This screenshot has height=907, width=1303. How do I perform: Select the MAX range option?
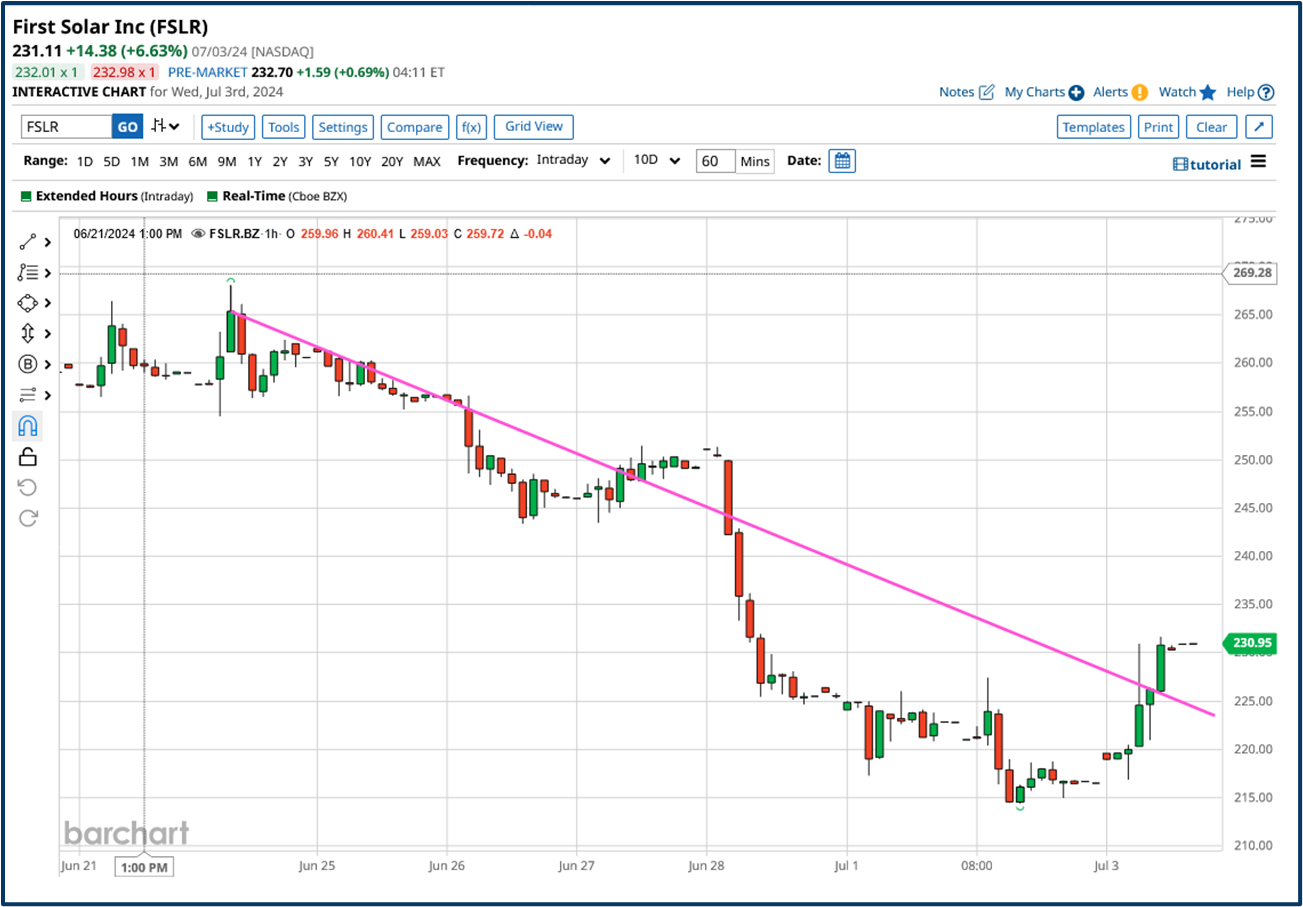[426, 161]
